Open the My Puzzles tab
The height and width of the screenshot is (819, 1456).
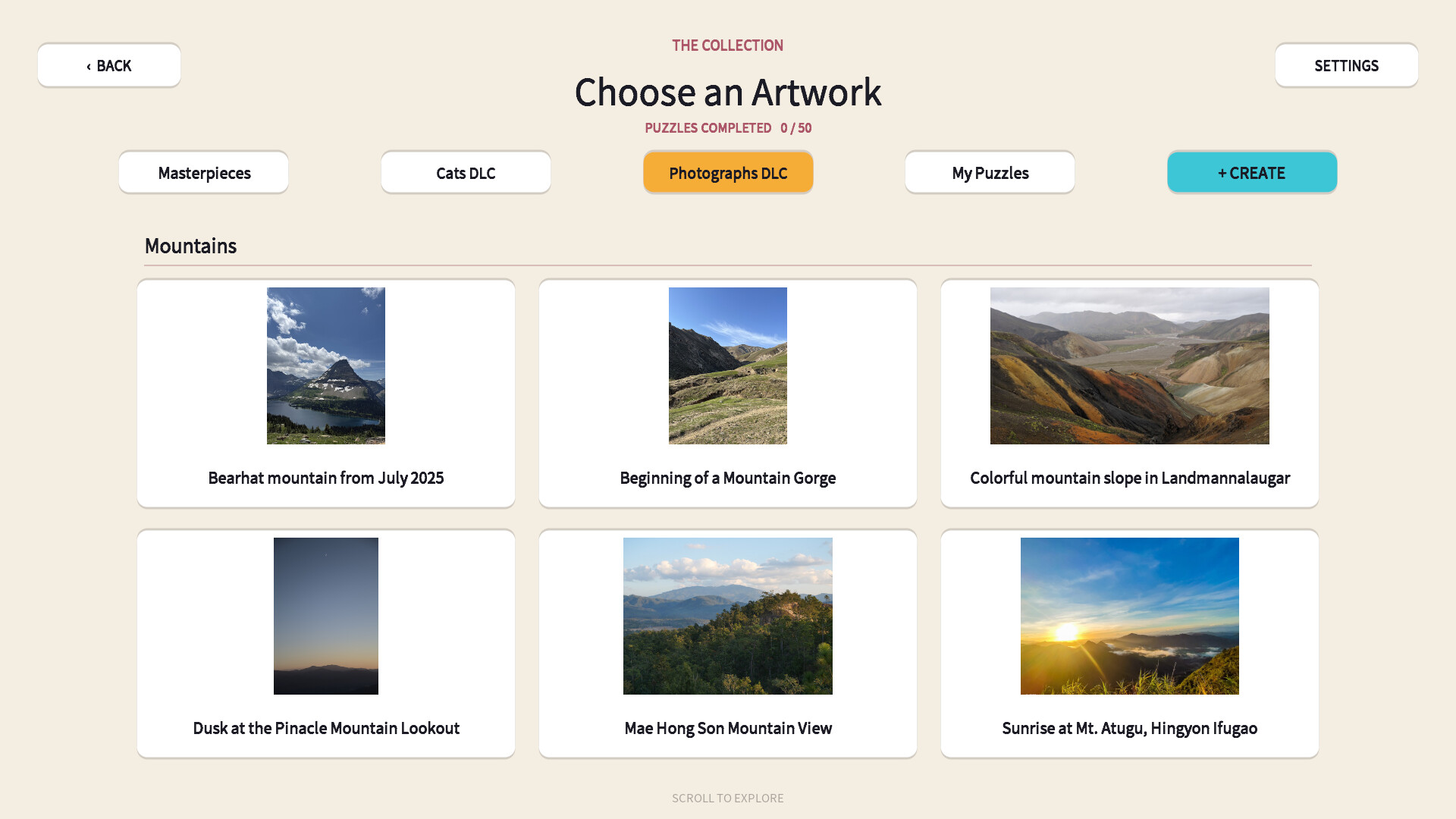[x=990, y=173]
